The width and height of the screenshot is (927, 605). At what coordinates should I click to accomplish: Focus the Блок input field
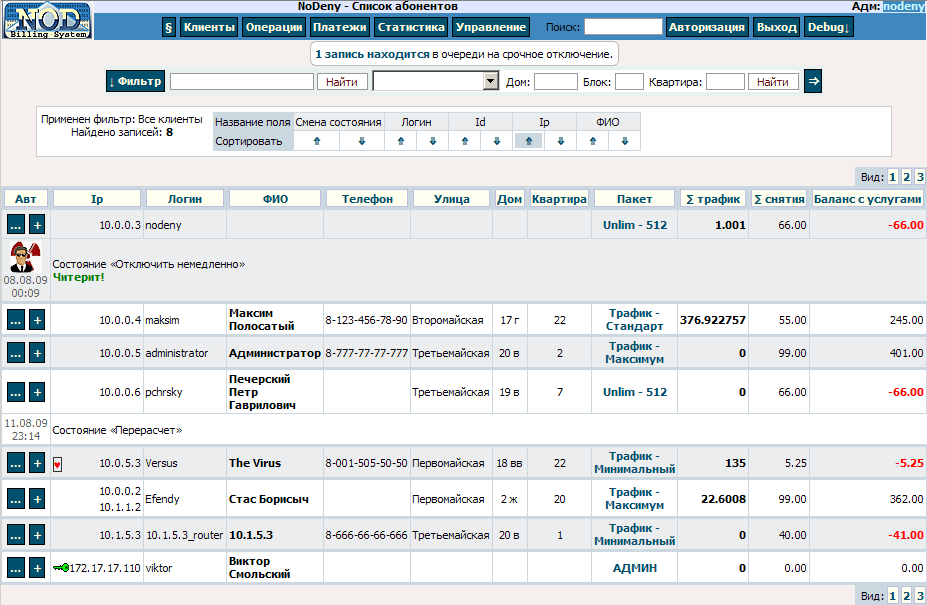point(629,82)
